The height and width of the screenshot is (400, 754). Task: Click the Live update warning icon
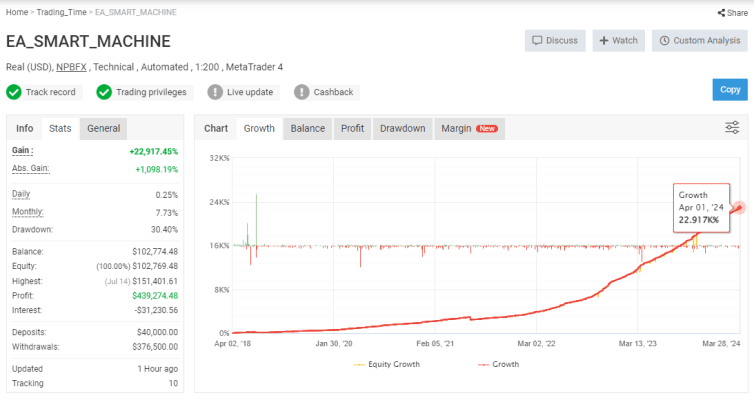click(215, 92)
